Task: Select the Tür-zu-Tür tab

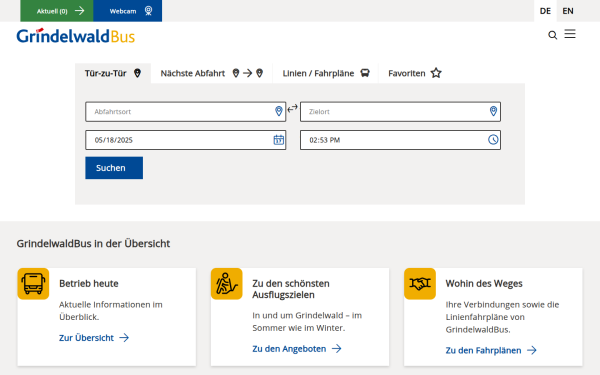Action: 113,73
